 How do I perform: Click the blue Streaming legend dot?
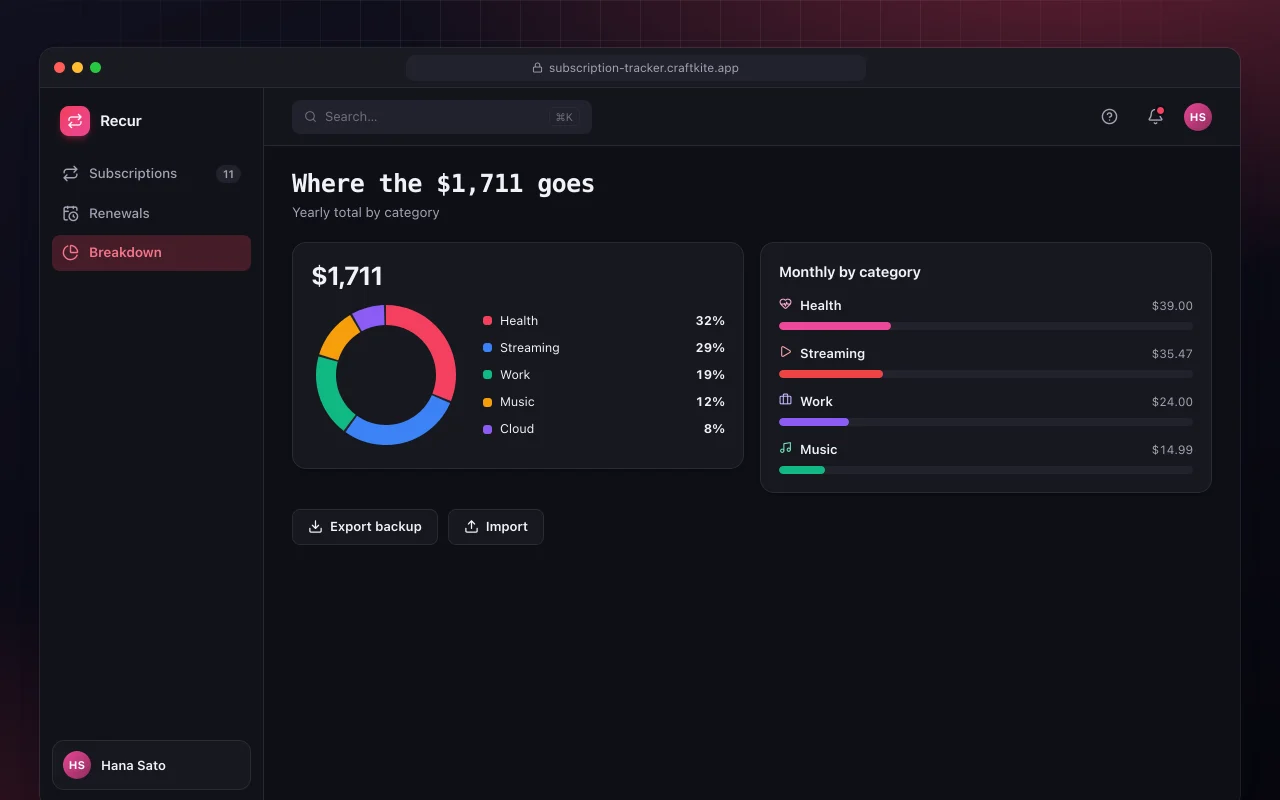coord(487,348)
